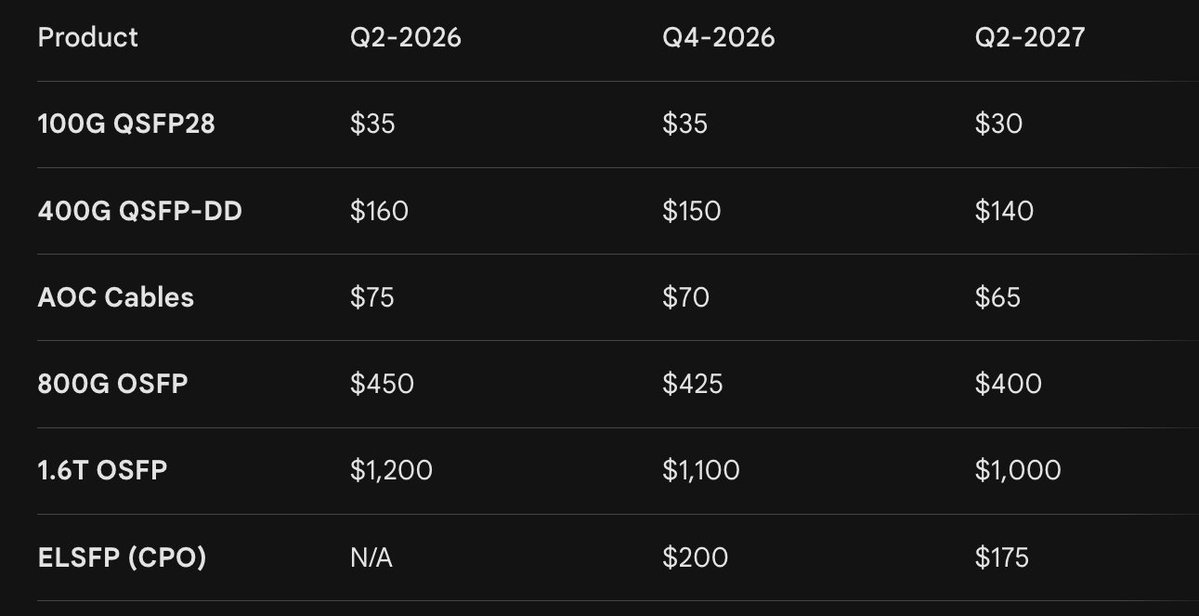This screenshot has width=1199, height=616.
Task: Click the Q2-2026 column header
Action: pos(406,38)
